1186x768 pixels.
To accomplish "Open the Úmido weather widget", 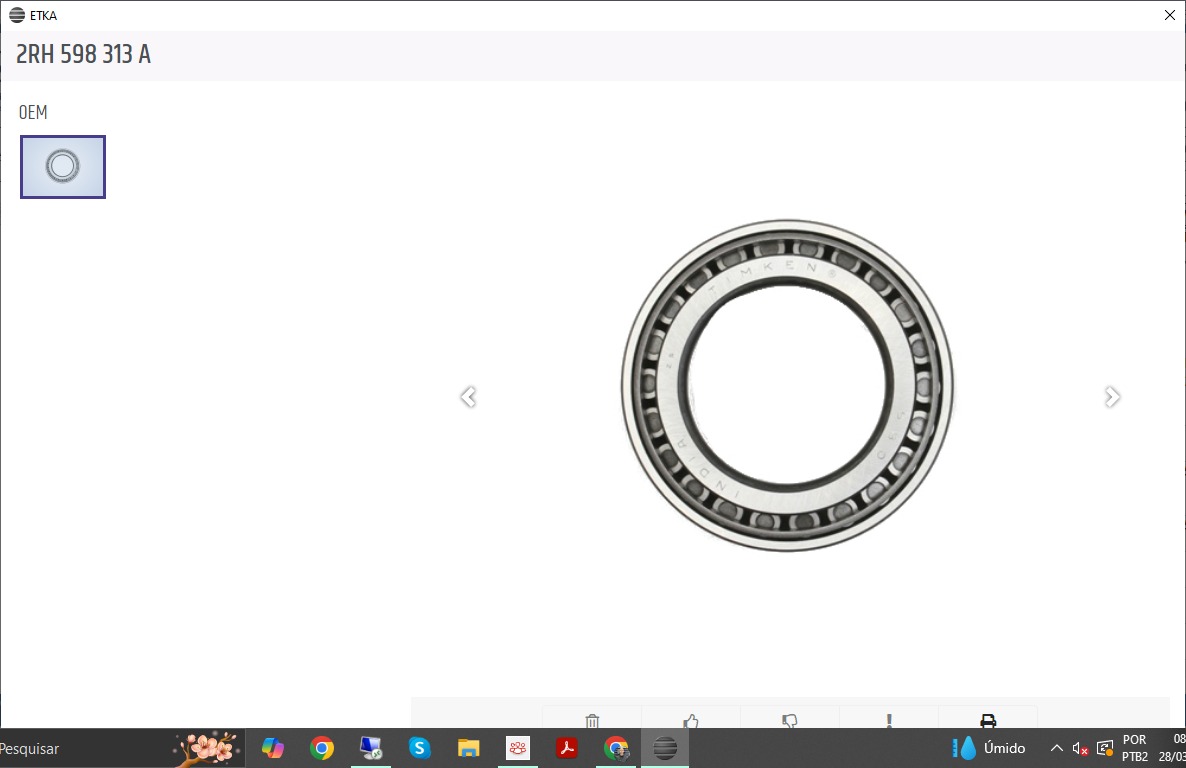I will (x=989, y=748).
